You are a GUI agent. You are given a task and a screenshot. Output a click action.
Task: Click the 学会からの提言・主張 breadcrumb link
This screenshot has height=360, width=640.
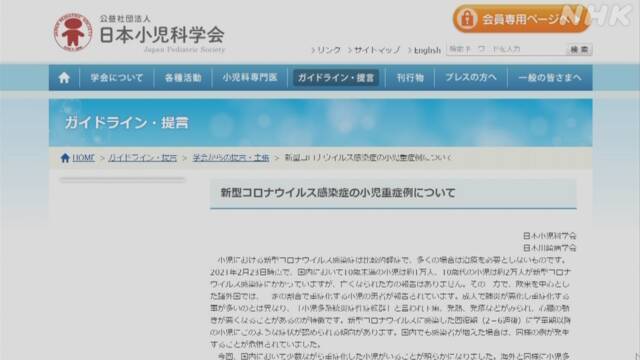tap(231, 158)
